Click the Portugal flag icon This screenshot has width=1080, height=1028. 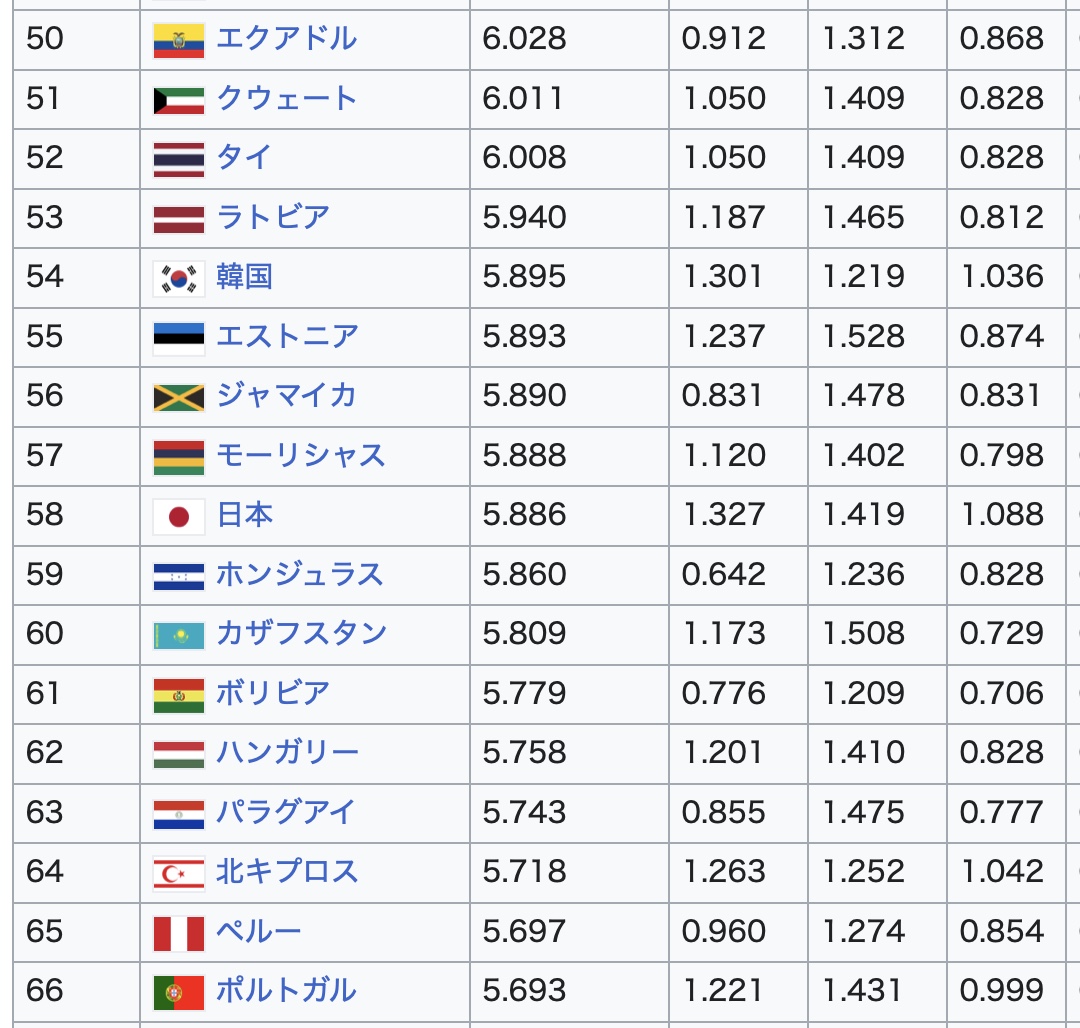pyautogui.click(x=179, y=991)
